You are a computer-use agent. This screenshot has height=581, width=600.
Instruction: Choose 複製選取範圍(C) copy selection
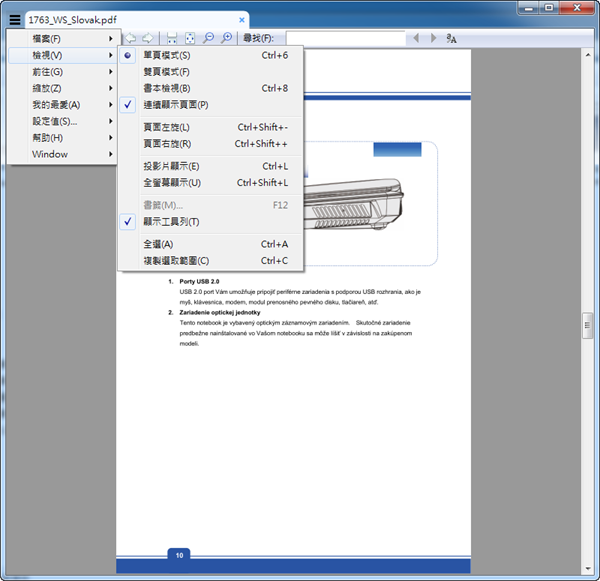[x=210, y=261]
